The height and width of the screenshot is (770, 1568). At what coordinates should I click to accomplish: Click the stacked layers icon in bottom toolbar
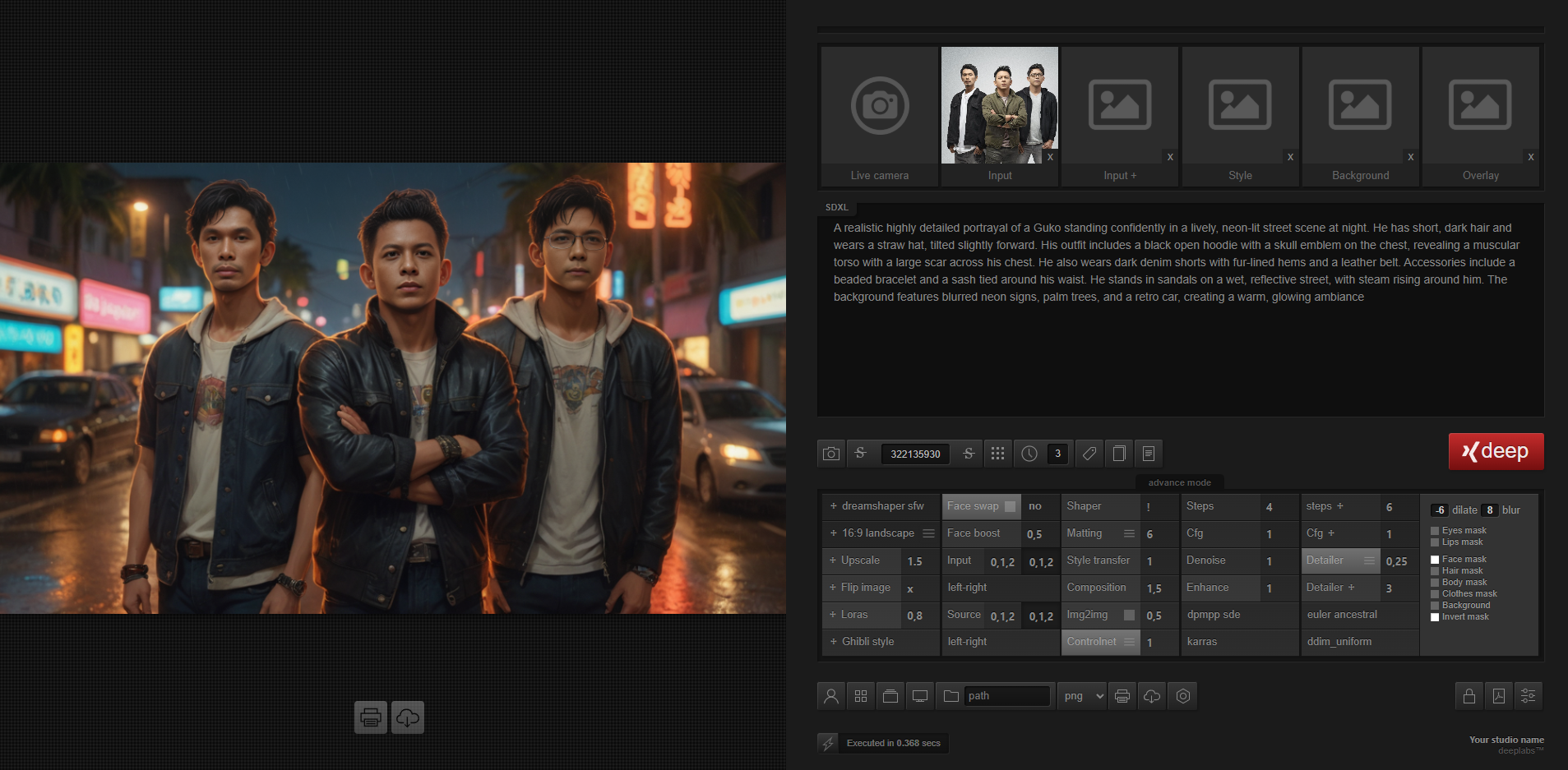coord(890,696)
